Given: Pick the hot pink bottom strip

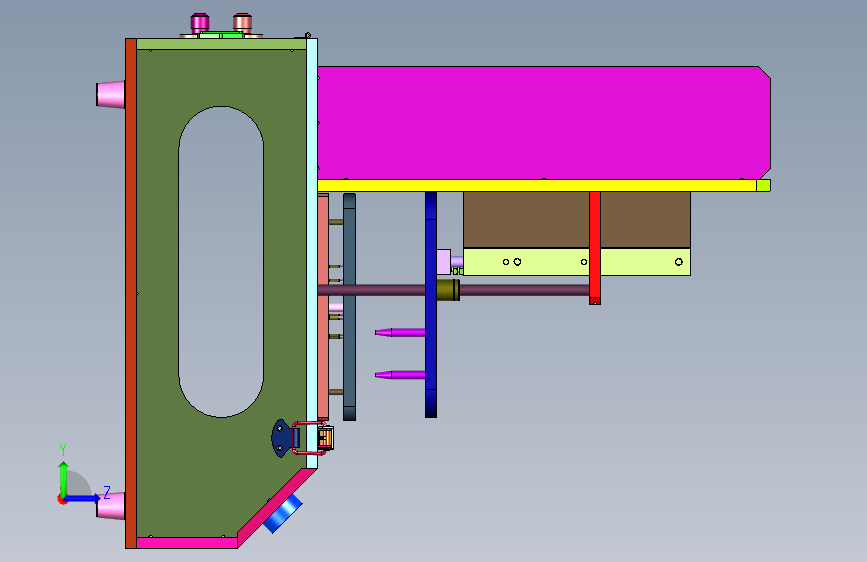Looking at the screenshot, I should click(x=187, y=543).
